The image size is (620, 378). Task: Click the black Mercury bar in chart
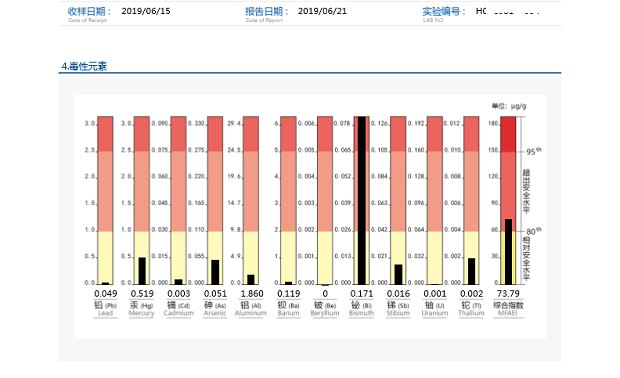pos(142,271)
